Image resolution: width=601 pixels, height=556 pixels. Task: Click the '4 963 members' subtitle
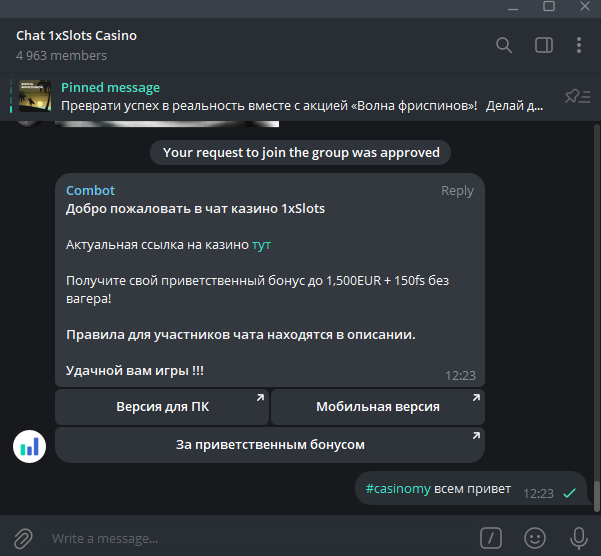(61, 56)
